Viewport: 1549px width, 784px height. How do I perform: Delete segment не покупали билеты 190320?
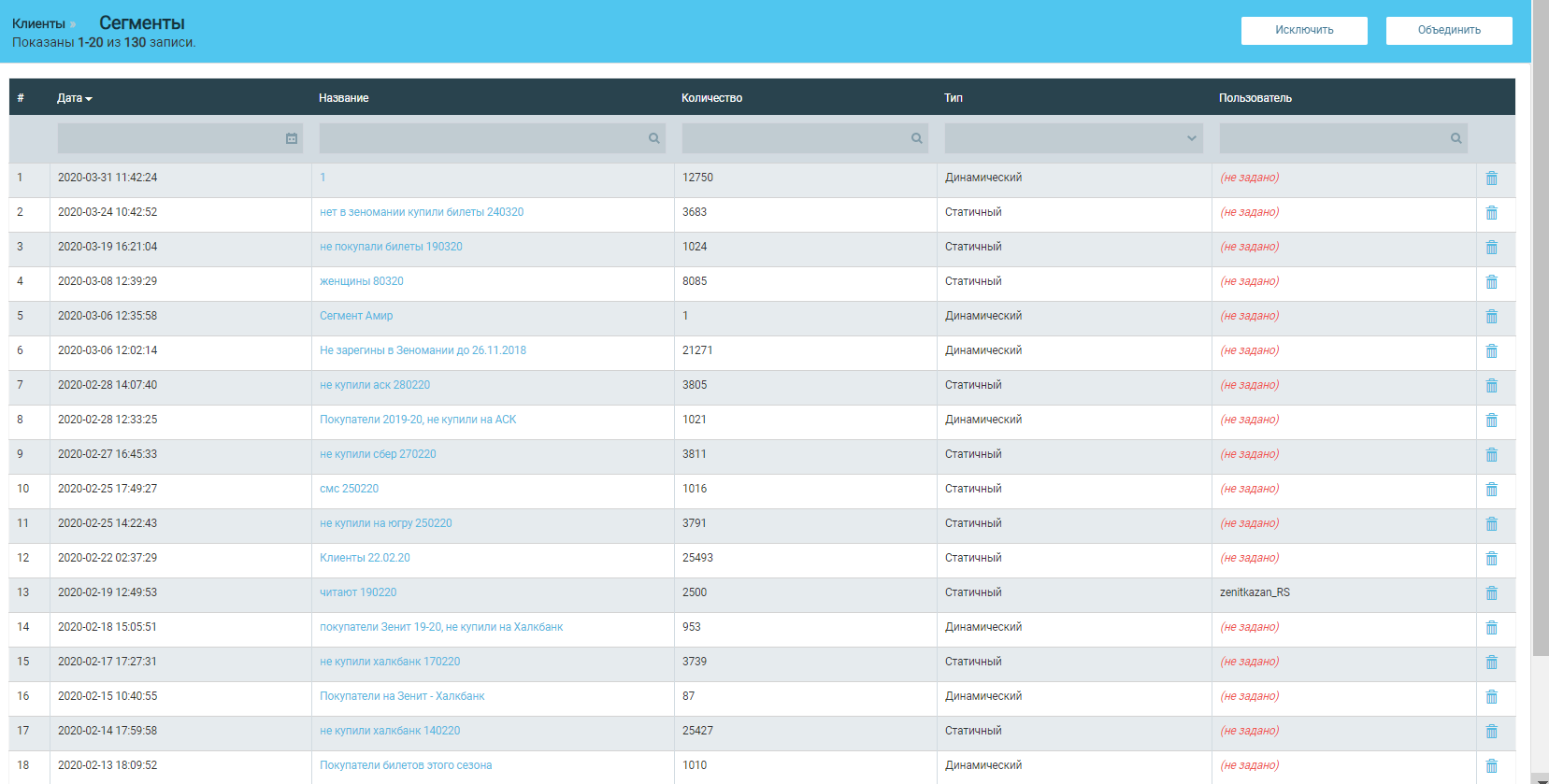tap(1492, 247)
